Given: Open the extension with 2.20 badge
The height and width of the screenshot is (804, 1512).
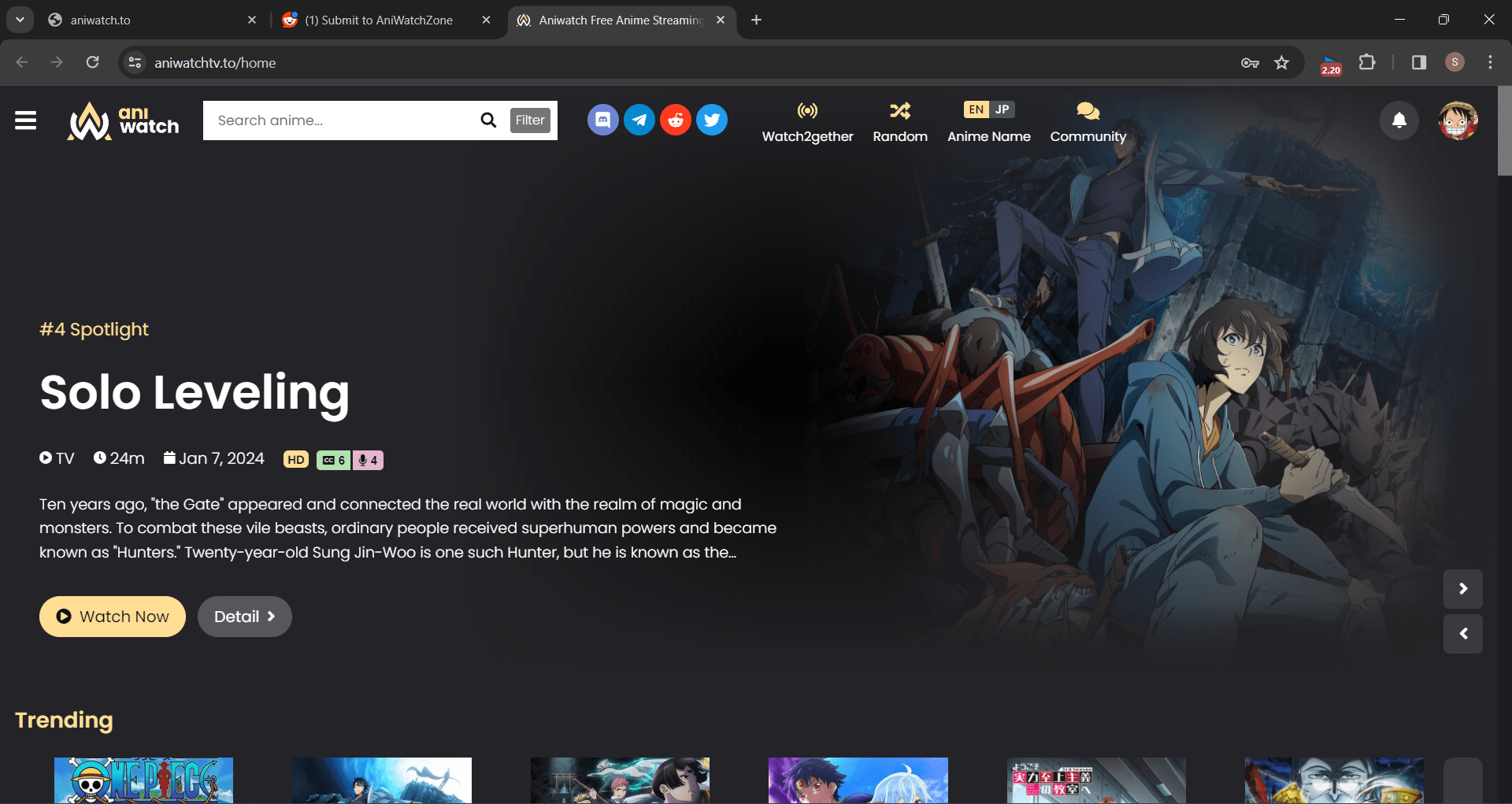Looking at the screenshot, I should click(x=1331, y=64).
